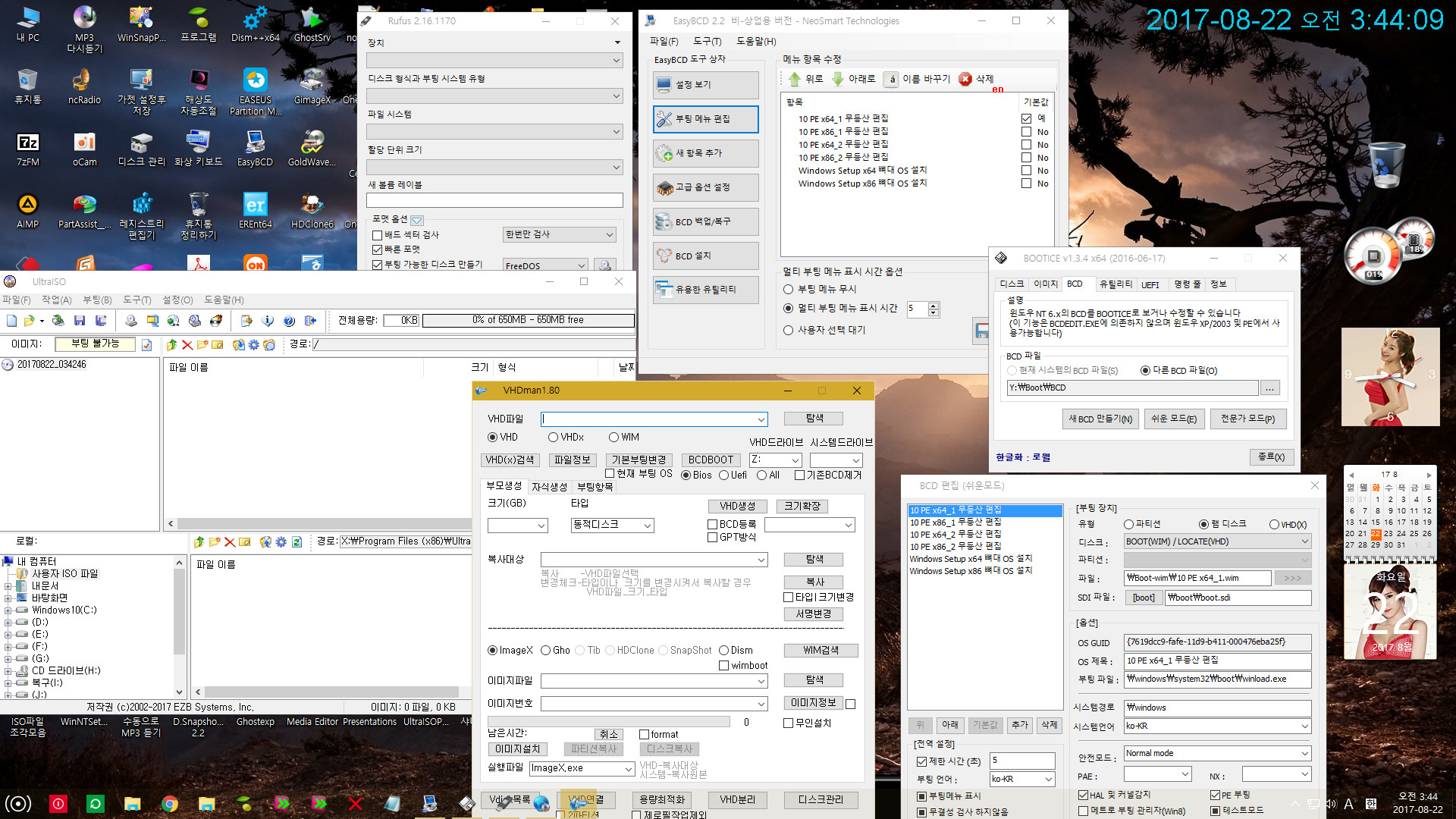Viewport: 1456px width, 819px height.
Task: Open 도구(T) menu in EasyBCD
Action: [707, 42]
